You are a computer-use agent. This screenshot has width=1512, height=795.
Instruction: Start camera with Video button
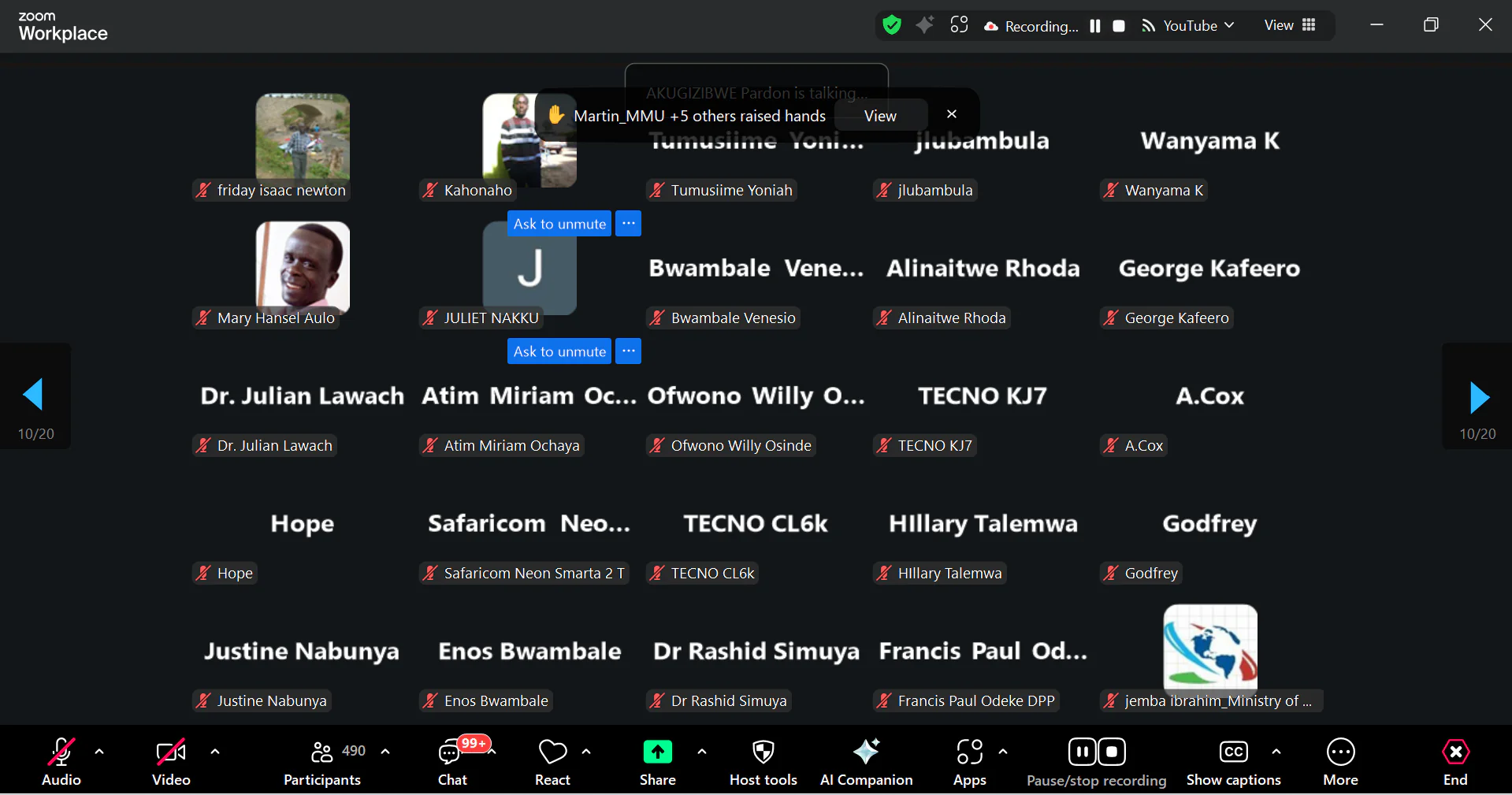coord(171,761)
